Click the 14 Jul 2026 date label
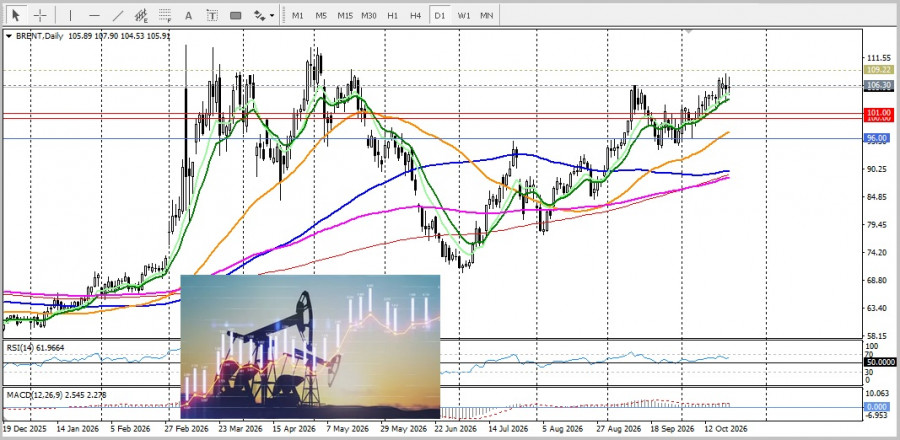Viewport: 900px width, 440px height. coord(508,429)
